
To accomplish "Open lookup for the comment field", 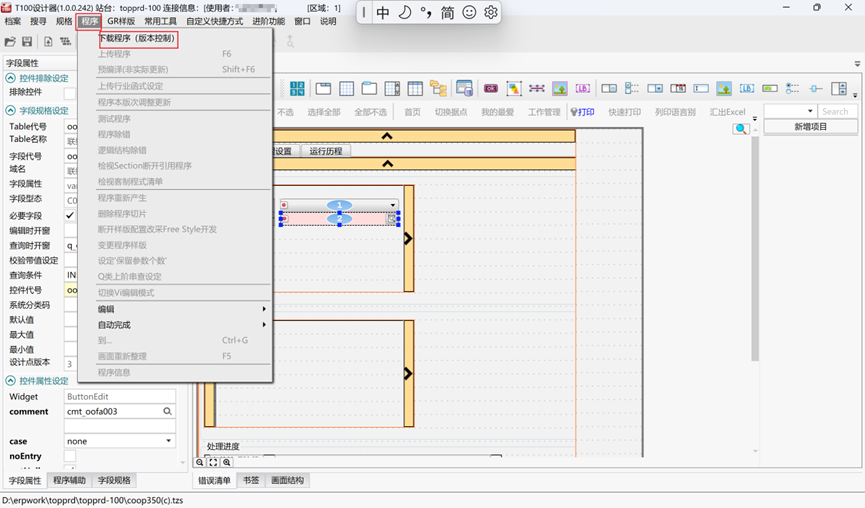I will point(167,411).
